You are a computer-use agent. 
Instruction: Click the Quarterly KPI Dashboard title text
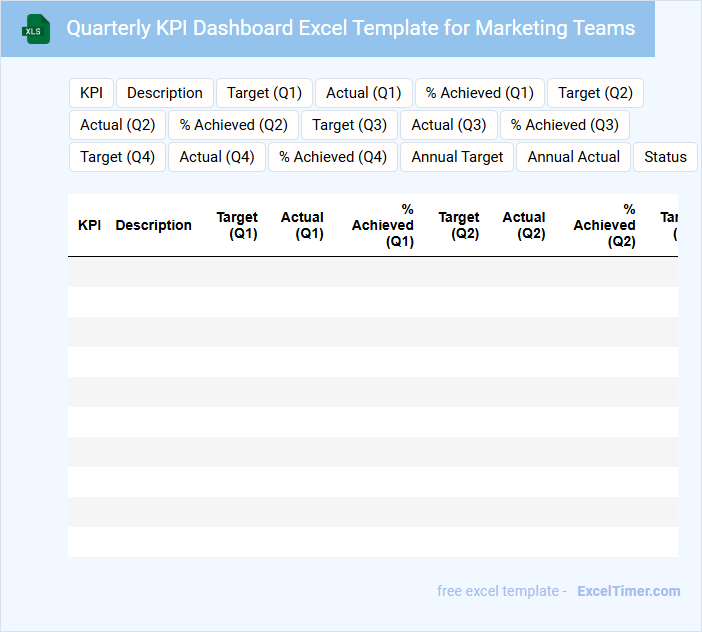(351, 28)
